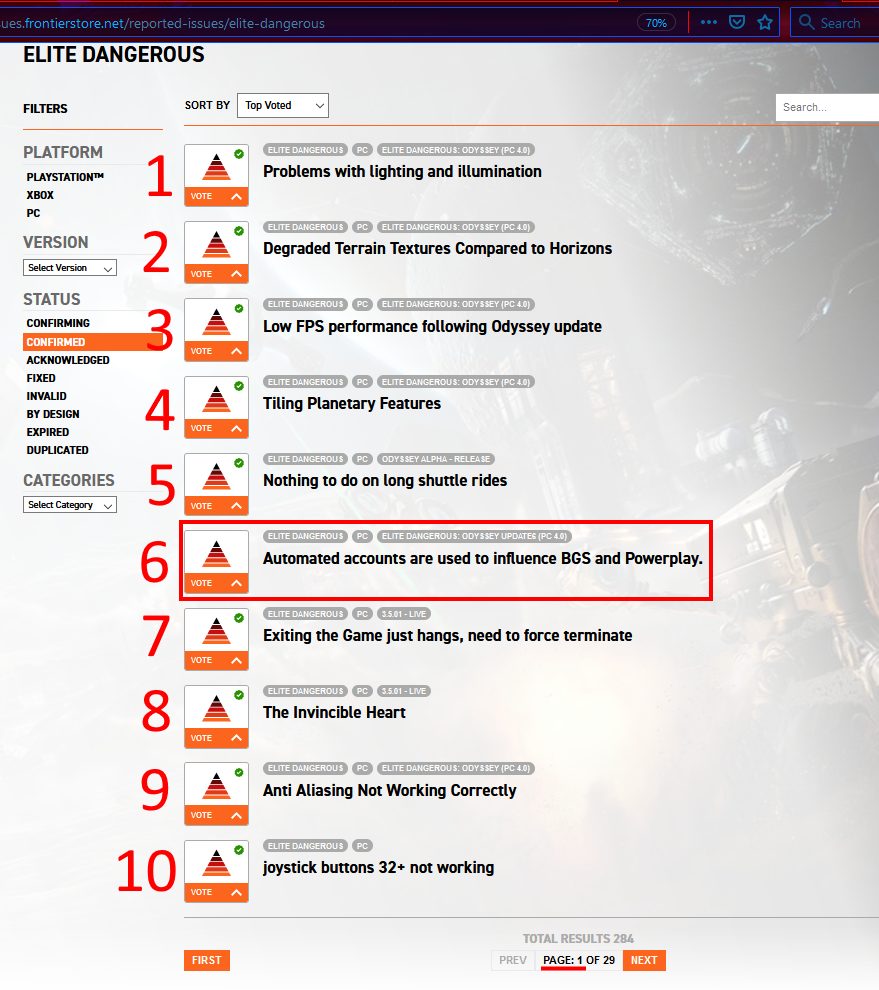Vote on joystick buttons 32+ not working
This screenshot has width=879, height=990.
click(217, 892)
